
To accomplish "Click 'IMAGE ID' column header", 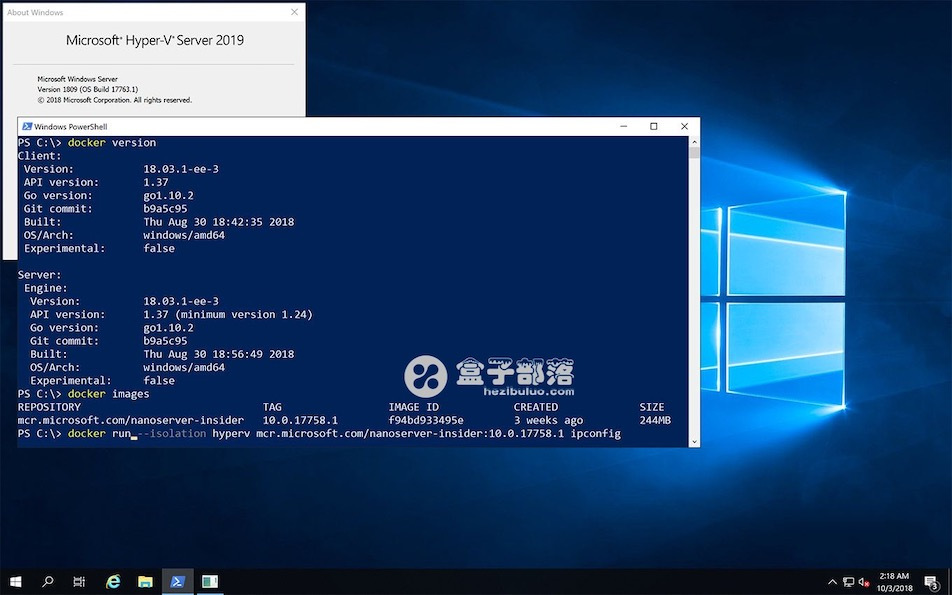I will 413,407.
